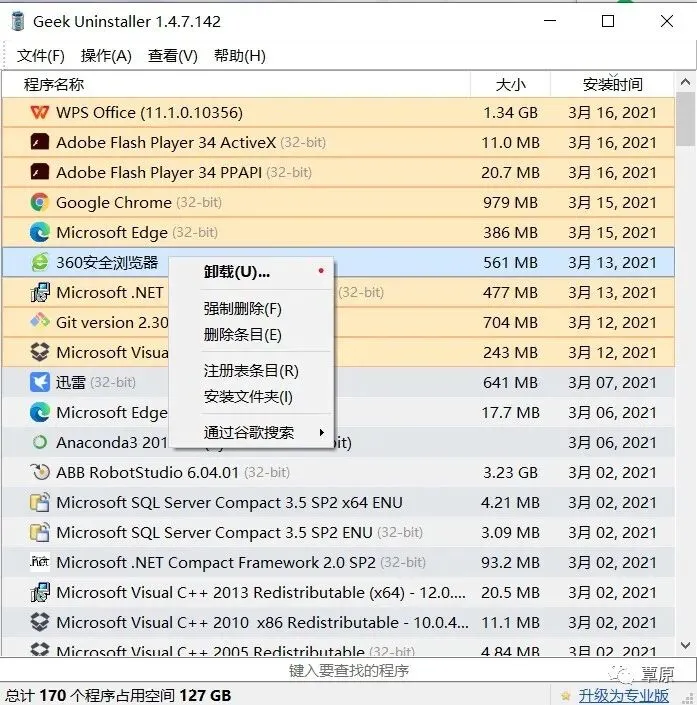This screenshot has width=697, height=705.
Task: Click the Visual C++ 2013 Redistributable icon
Action: (x=40, y=592)
